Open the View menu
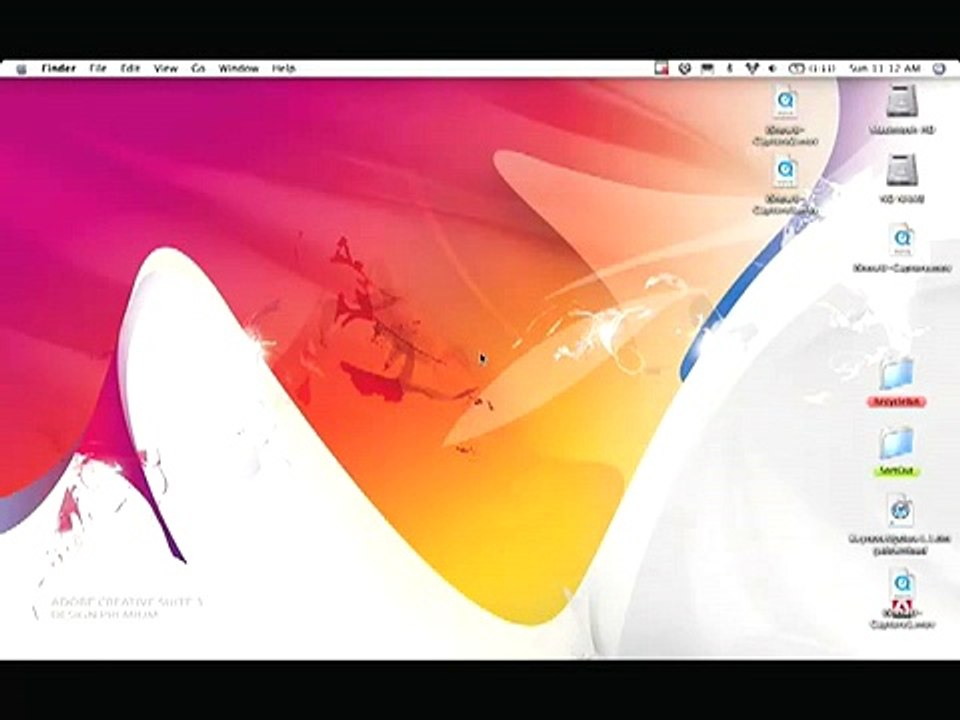Screen dimensions: 960x720 (x=165, y=69)
